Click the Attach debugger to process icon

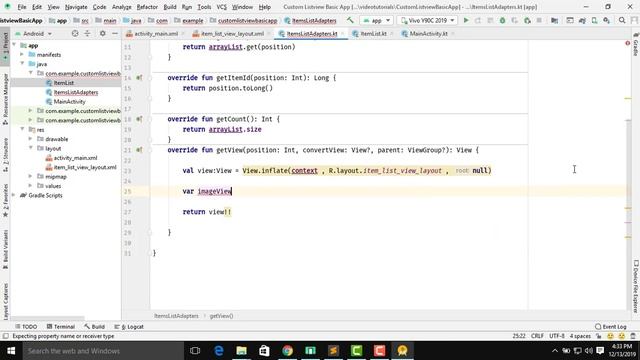point(527,20)
